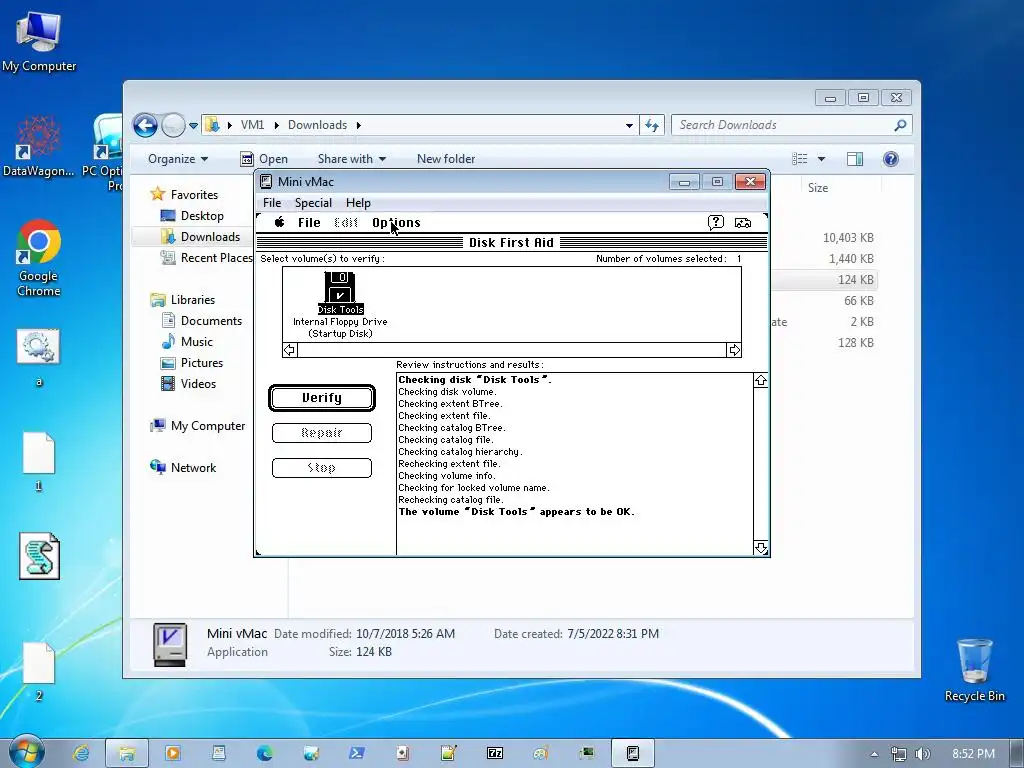Select the Google Chrome desktop shortcut
The width and height of the screenshot is (1024, 768).
click(x=39, y=258)
